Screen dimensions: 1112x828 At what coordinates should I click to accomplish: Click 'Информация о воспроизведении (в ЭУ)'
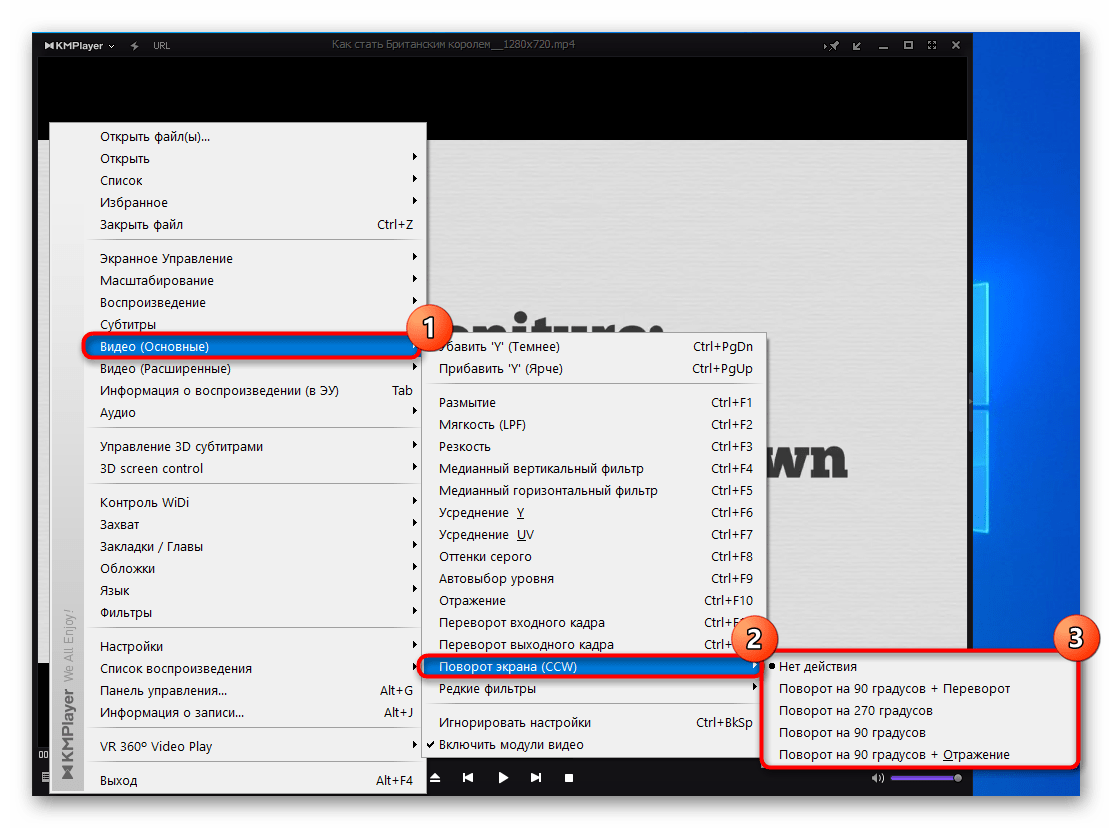253,391
